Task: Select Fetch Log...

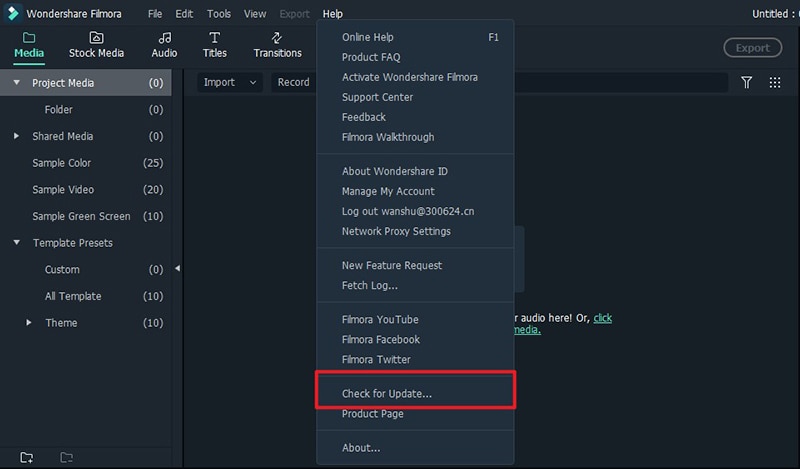Action: tap(415, 285)
